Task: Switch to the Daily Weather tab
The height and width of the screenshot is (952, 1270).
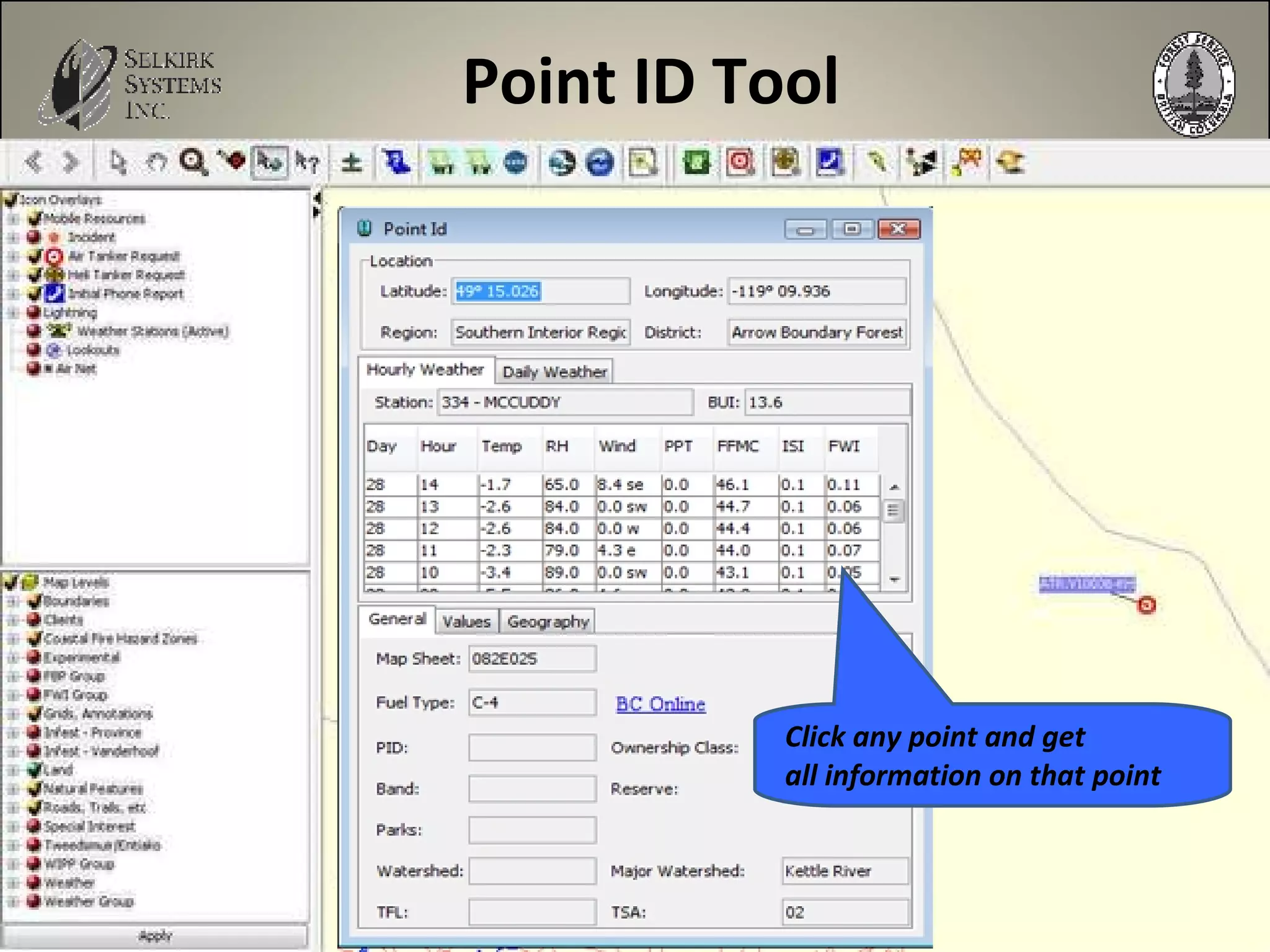Action: click(x=554, y=372)
